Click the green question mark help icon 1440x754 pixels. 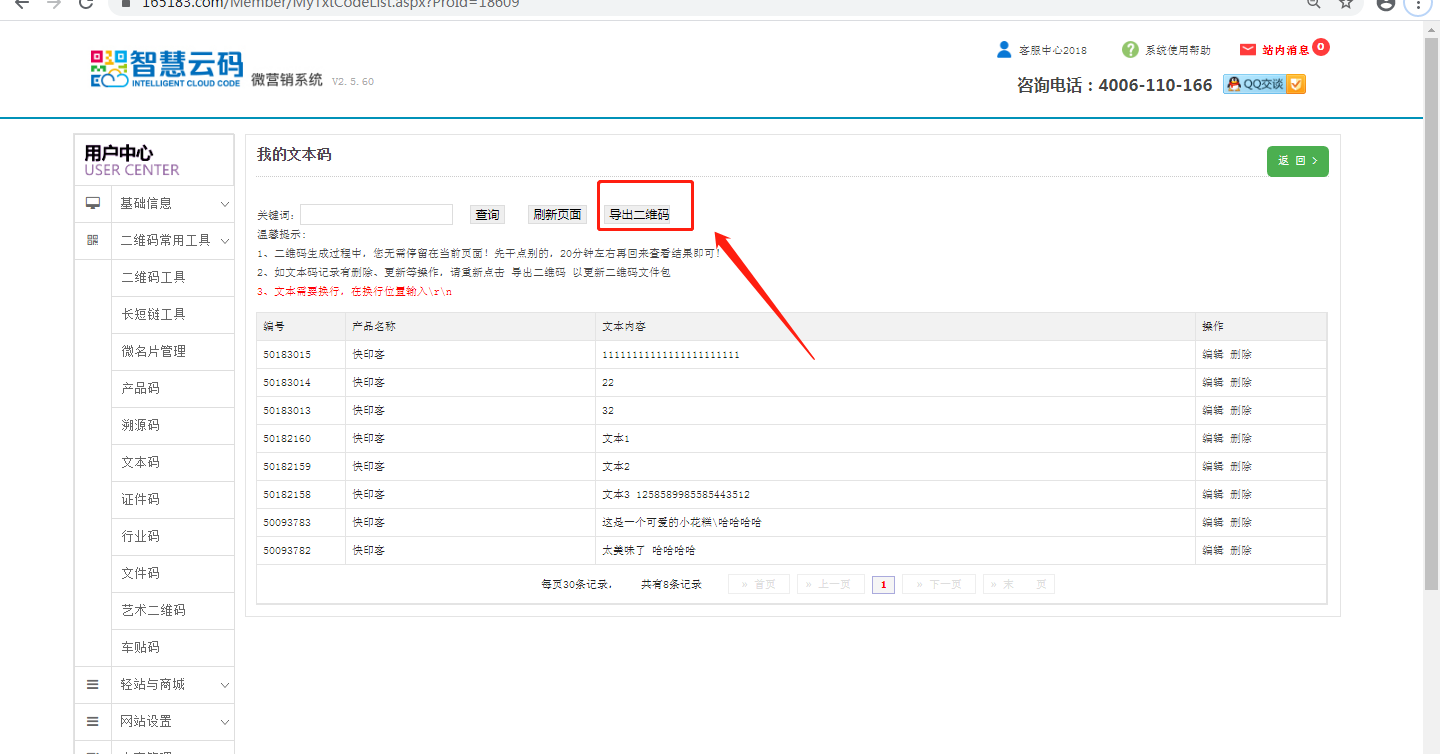1130,49
